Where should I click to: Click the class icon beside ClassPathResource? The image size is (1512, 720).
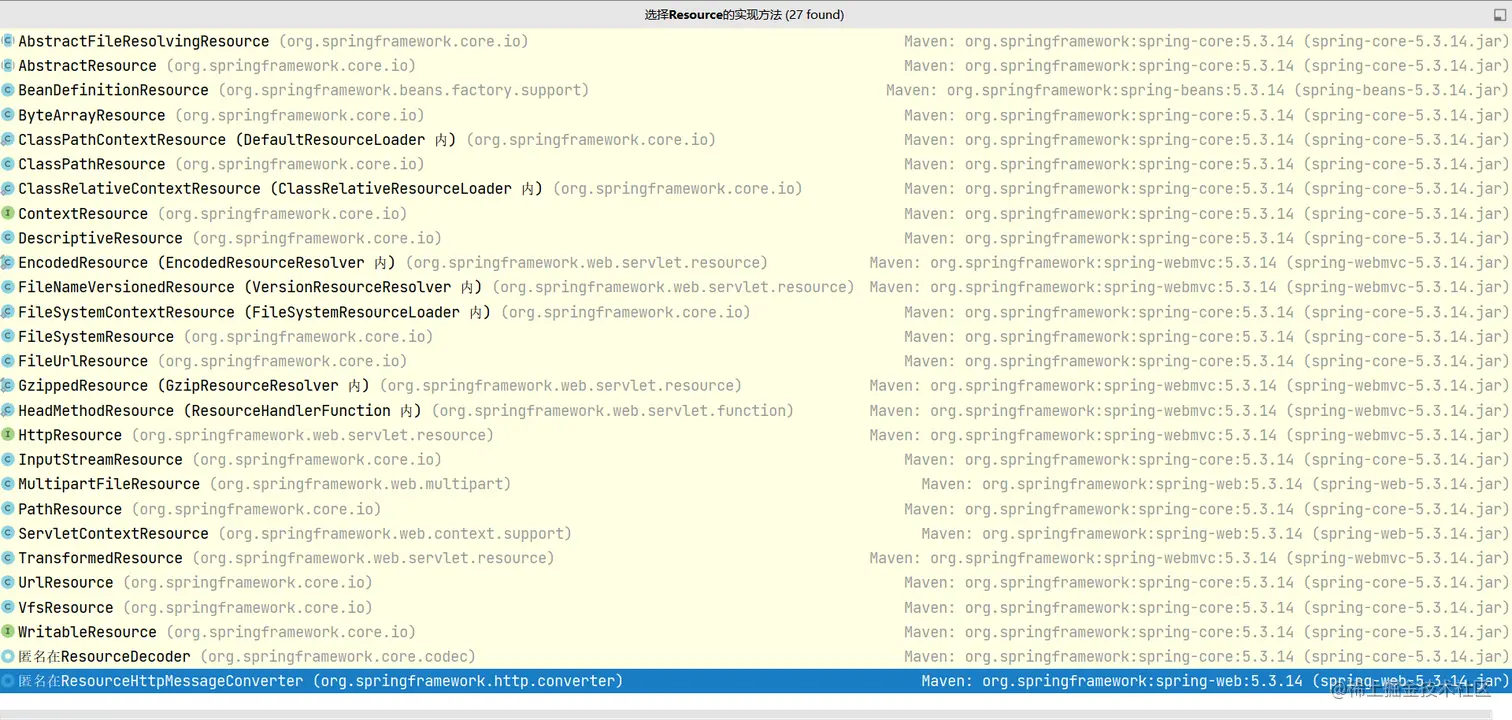[x=8, y=164]
